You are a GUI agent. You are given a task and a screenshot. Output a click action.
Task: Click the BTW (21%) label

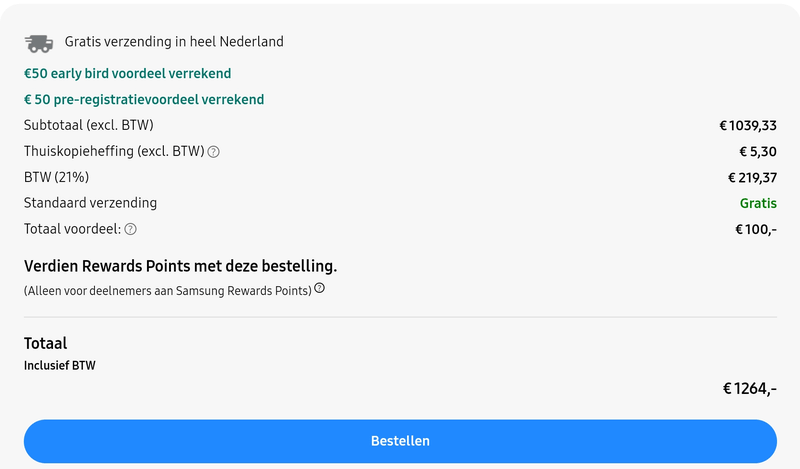click(57, 177)
